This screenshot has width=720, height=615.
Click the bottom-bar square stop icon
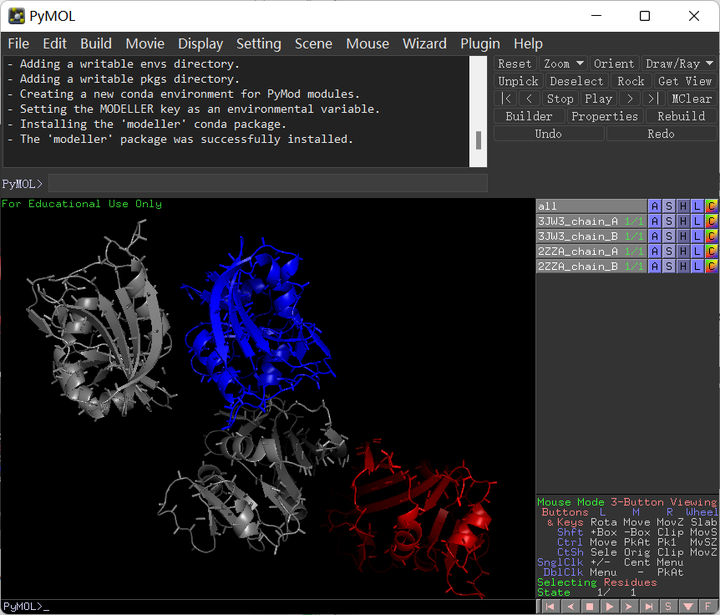pos(589,606)
